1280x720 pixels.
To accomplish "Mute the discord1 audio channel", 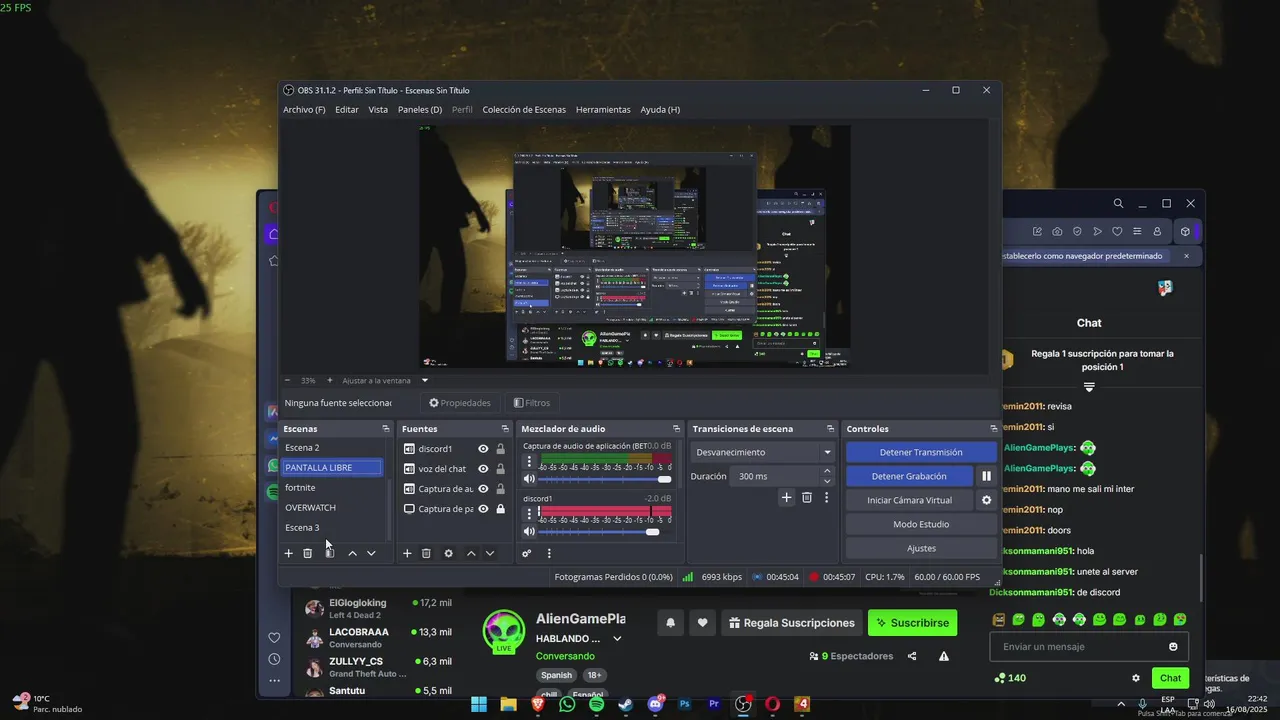I will click(x=530, y=532).
